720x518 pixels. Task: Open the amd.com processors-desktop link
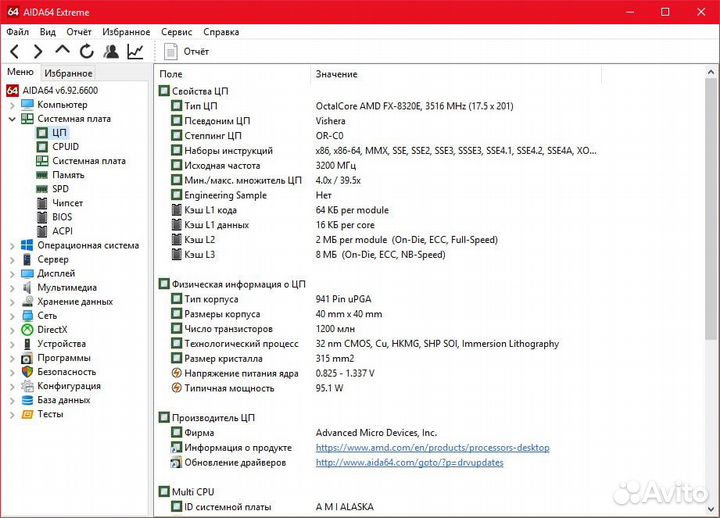point(433,448)
